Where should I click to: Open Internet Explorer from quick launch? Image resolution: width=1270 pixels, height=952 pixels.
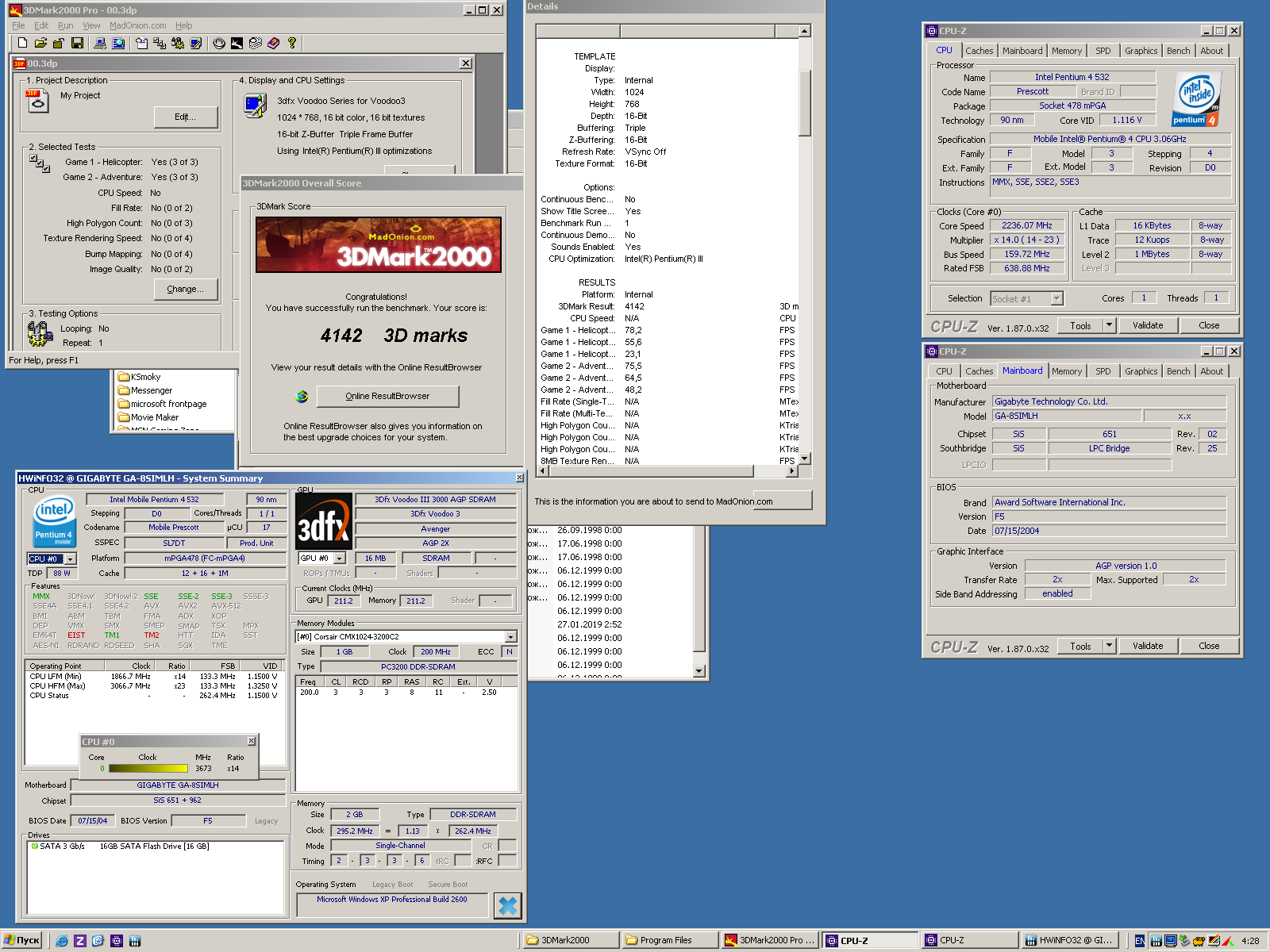pos(62,941)
